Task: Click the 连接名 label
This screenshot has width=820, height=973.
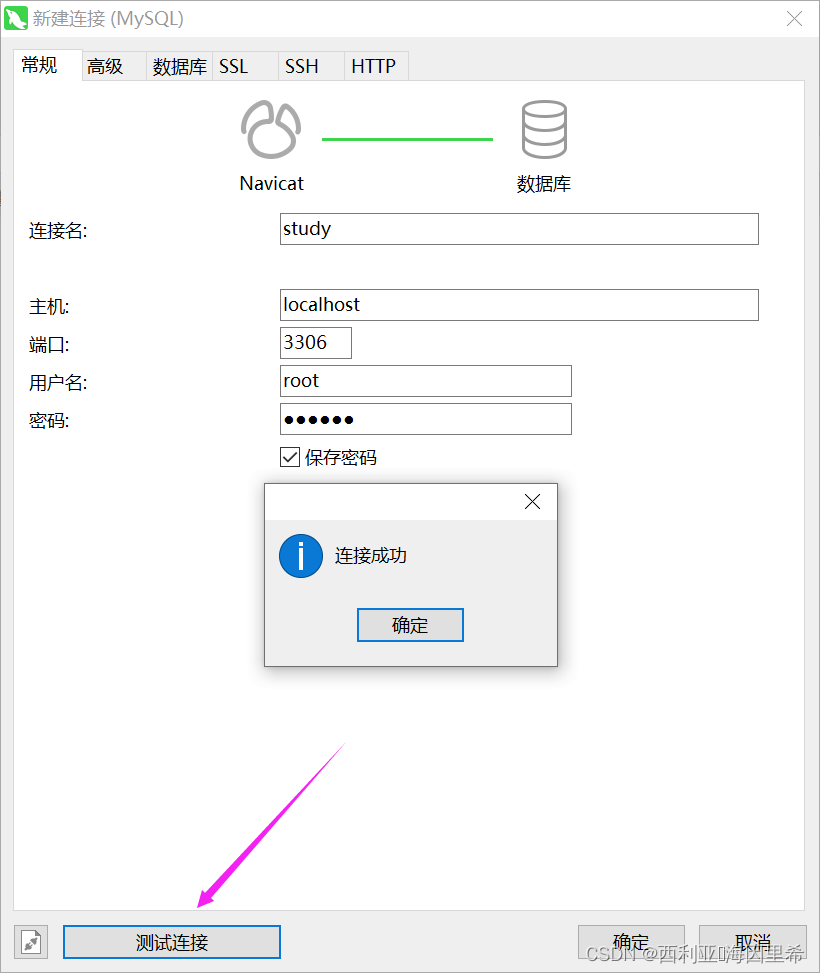Action: click(58, 231)
